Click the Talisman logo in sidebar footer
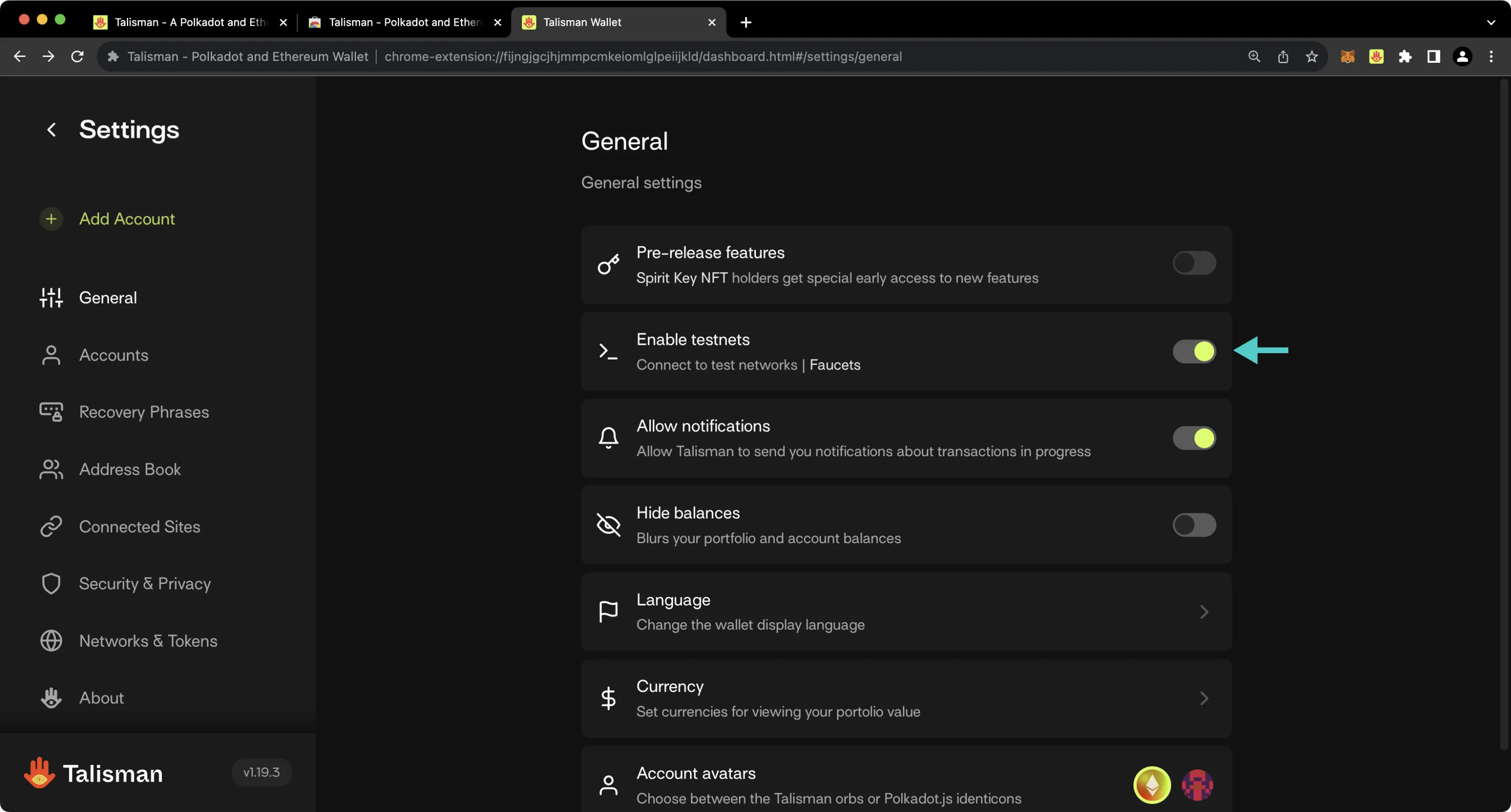The image size is (1511, 812). (94, 774)
